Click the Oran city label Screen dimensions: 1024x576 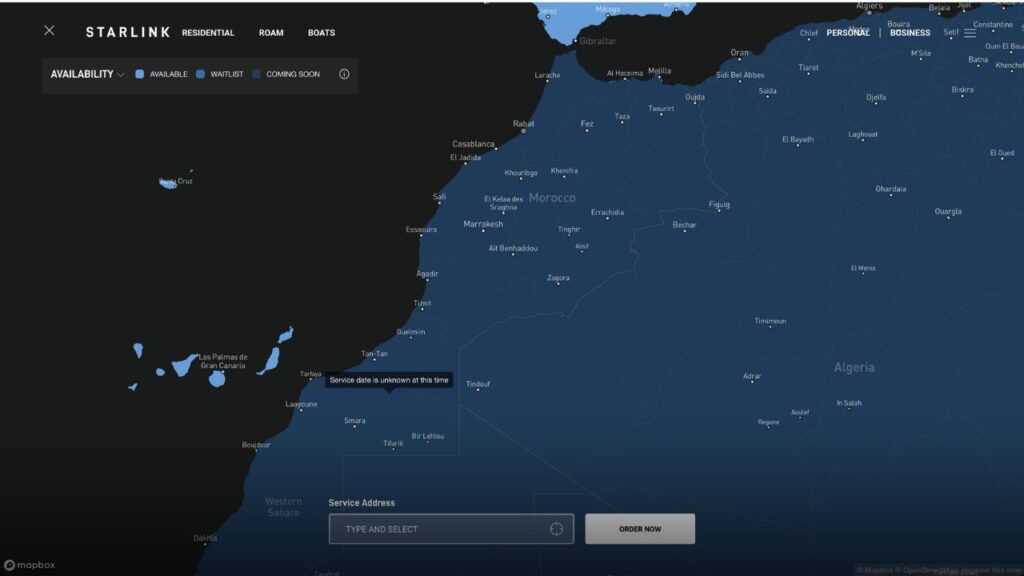[x=739, y=52]
